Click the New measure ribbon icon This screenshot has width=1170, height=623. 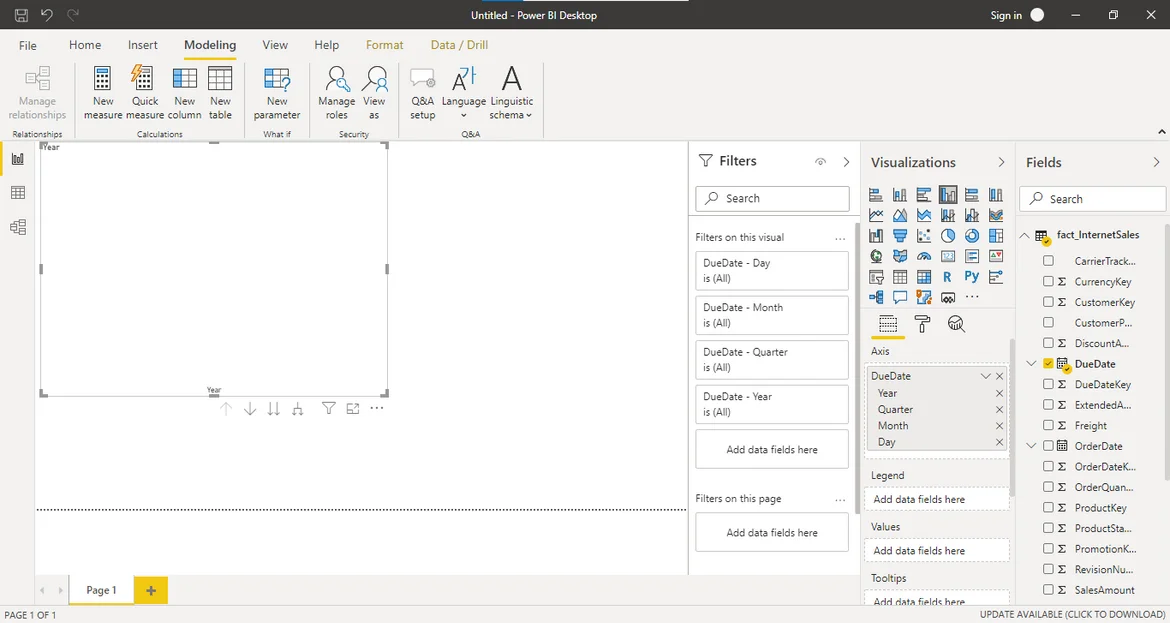coord(103,92)
